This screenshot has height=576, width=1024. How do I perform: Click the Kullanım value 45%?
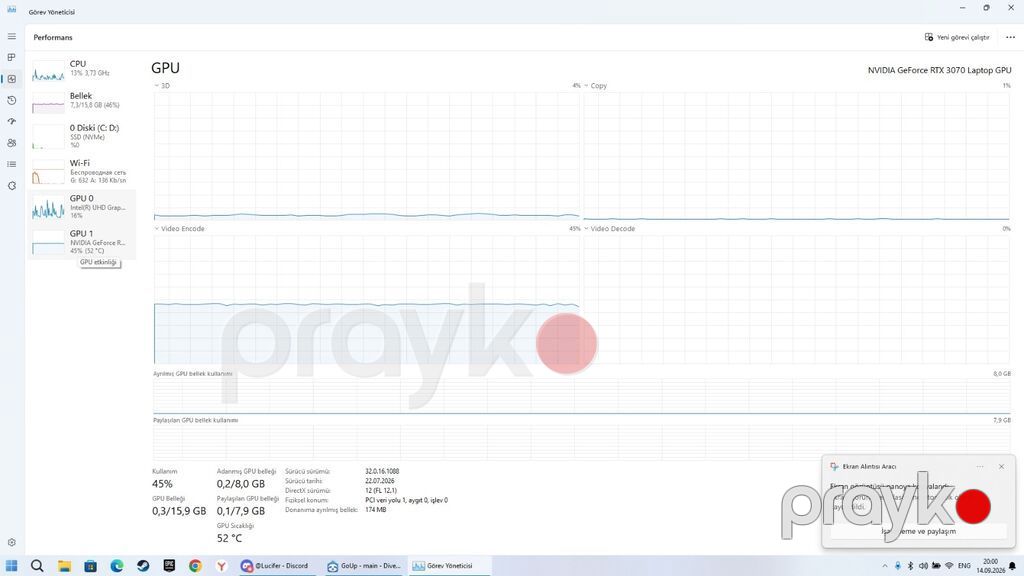coord(163,484)
